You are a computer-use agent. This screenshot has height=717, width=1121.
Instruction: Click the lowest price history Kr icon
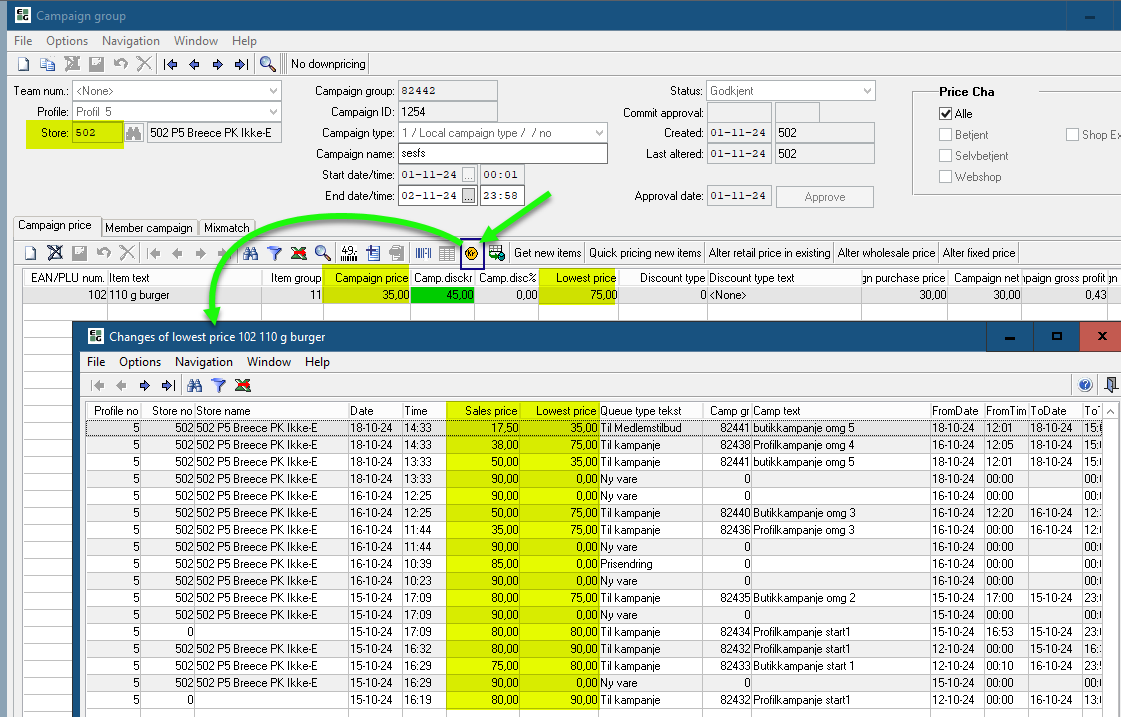(x=471, y=253)
